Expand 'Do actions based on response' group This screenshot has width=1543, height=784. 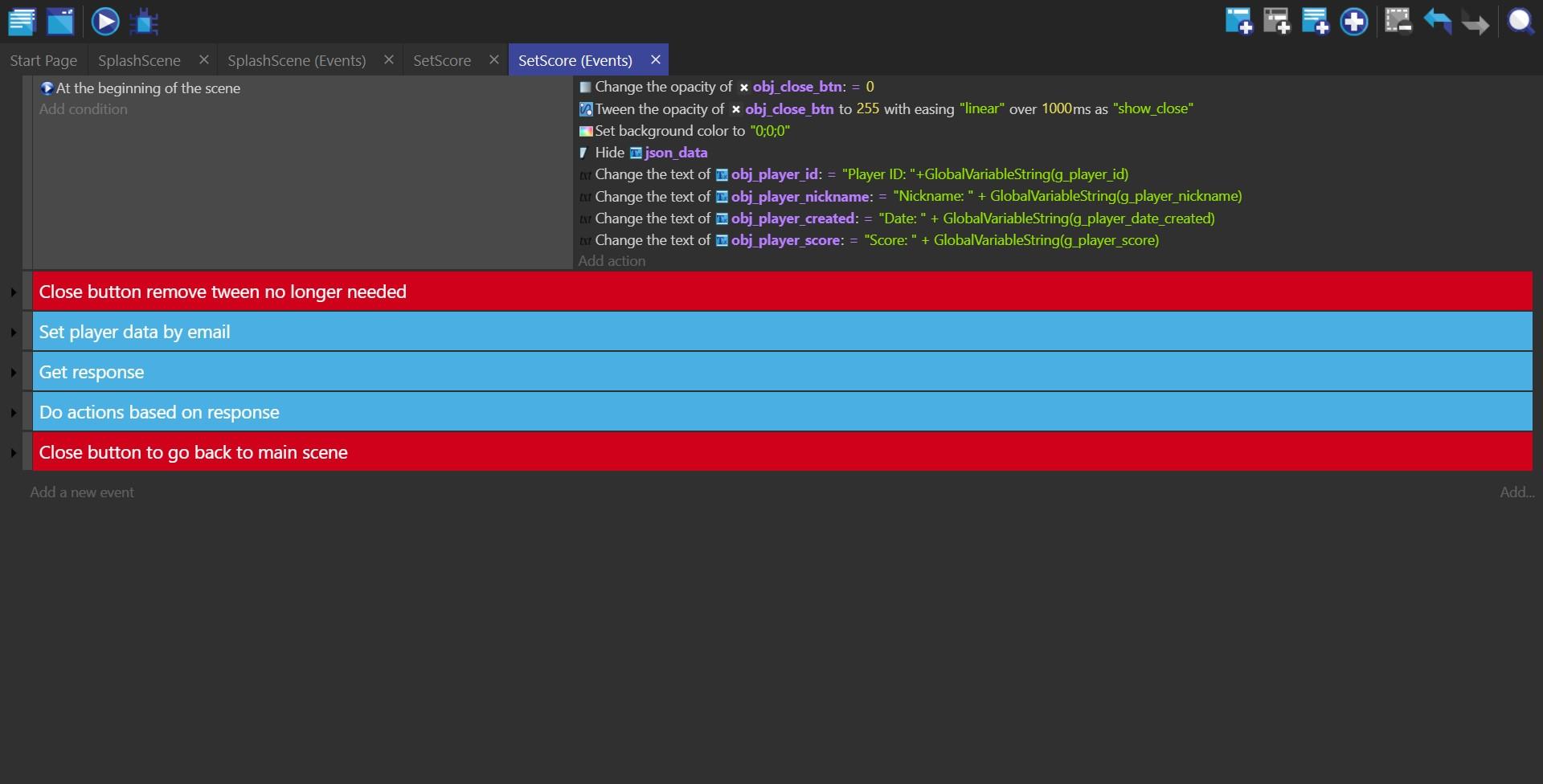coord(14,413)
